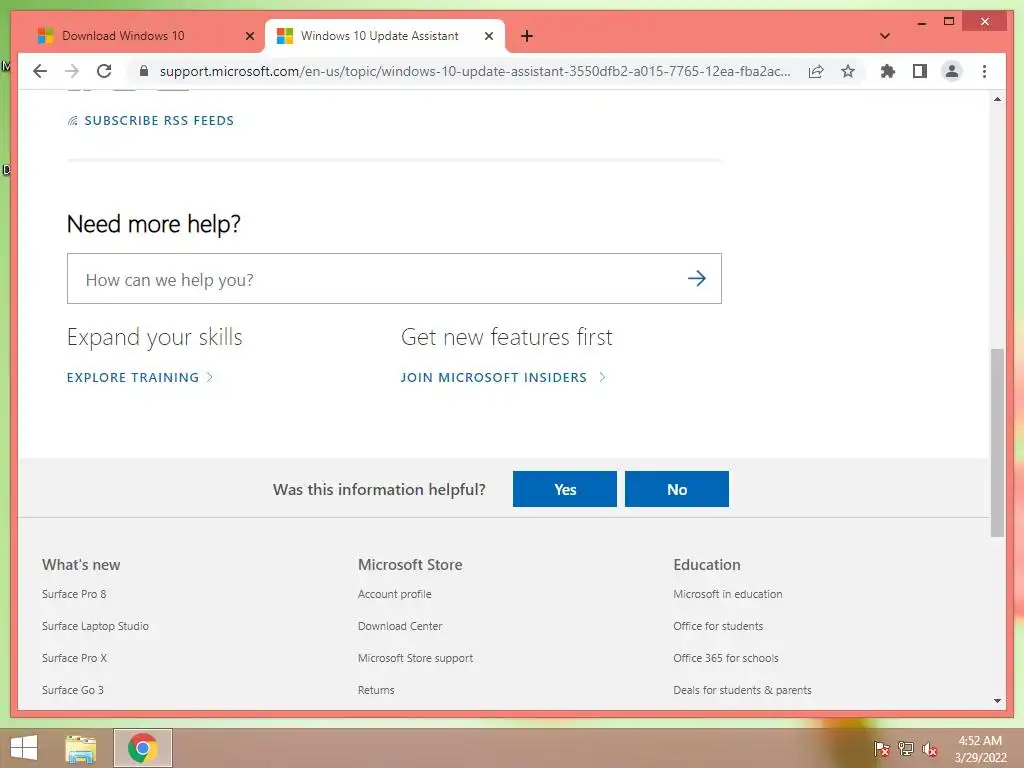Open Windows Start button
The height and width of the screenshot is (768, 1024).
coord(24,748)
